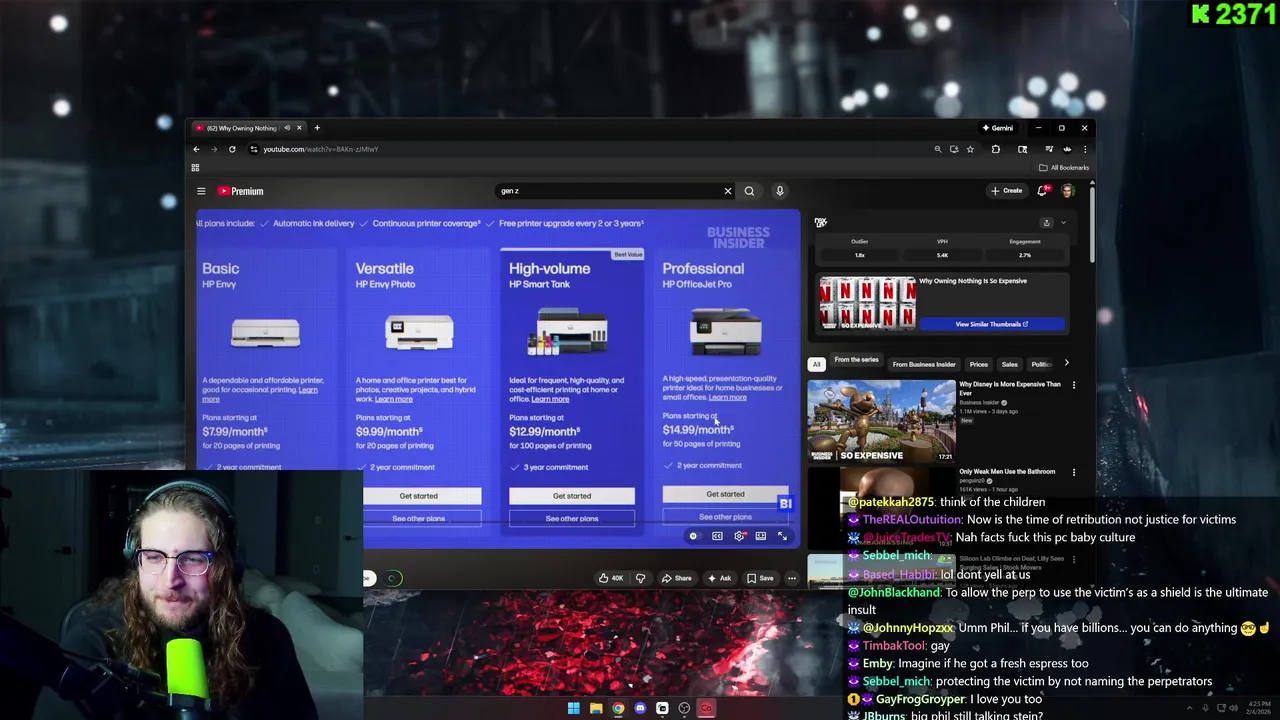
Task: Open Gemini in the browser title bar
Action: tap(998, 128)
